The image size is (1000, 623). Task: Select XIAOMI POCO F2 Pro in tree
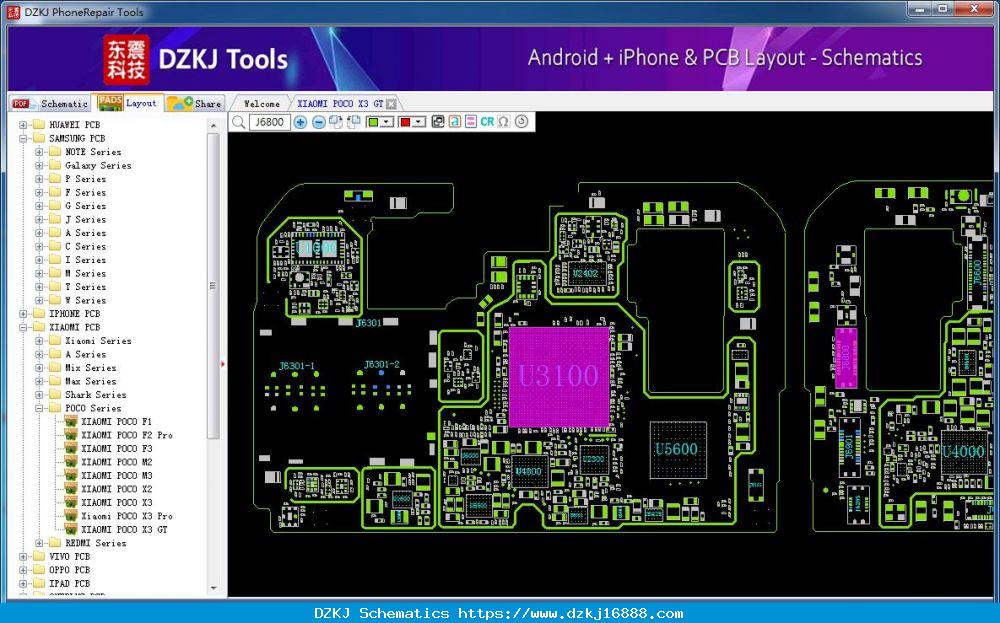point(126,435)
